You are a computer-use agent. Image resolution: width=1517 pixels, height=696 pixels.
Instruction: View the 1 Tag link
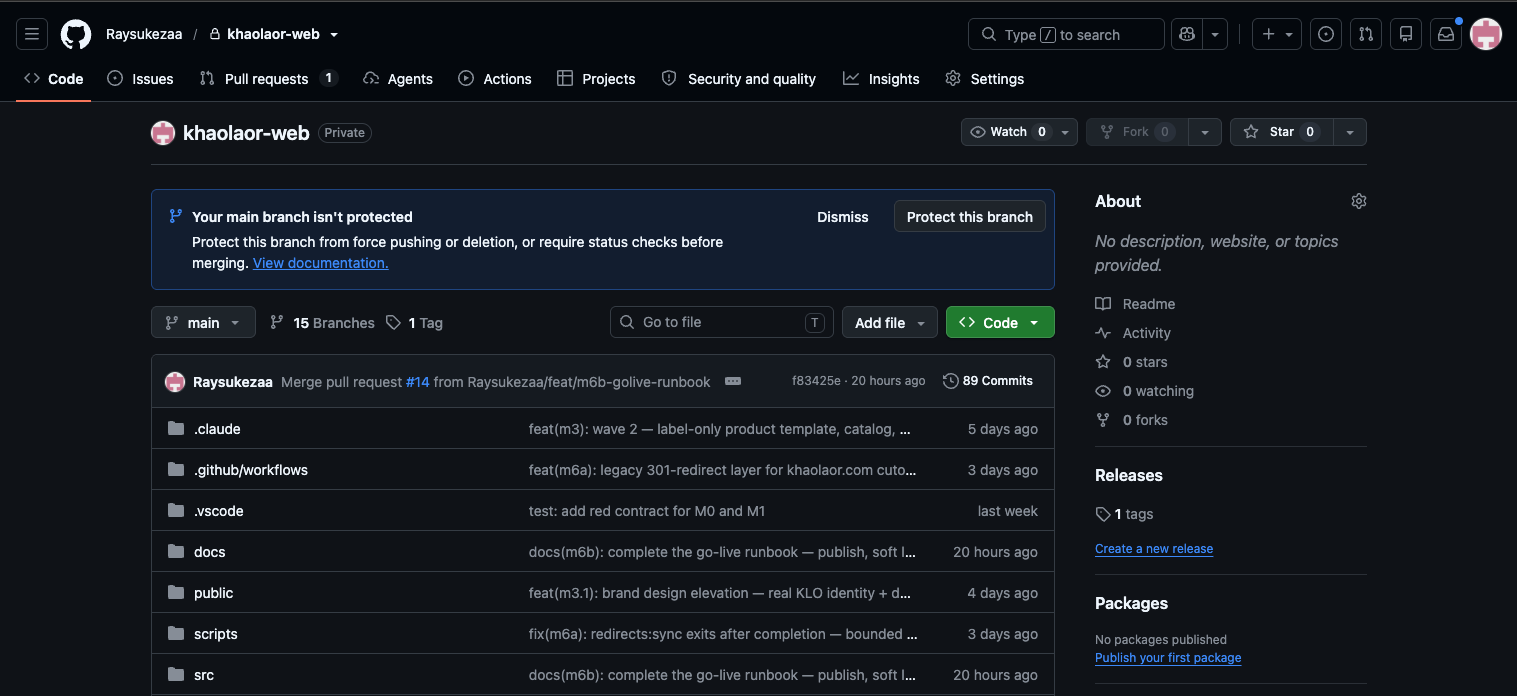414,323
